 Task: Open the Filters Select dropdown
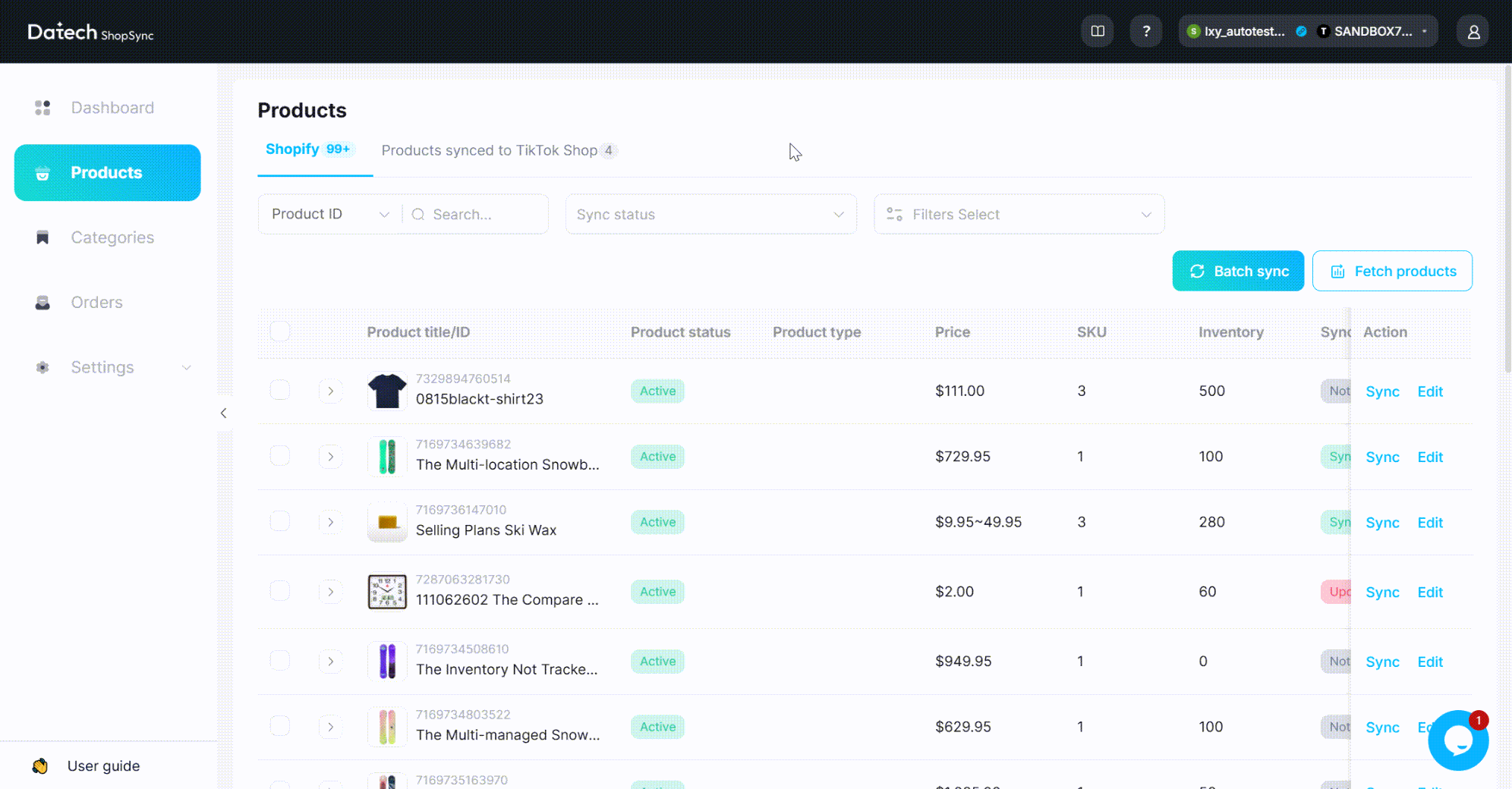[1019, 214]
